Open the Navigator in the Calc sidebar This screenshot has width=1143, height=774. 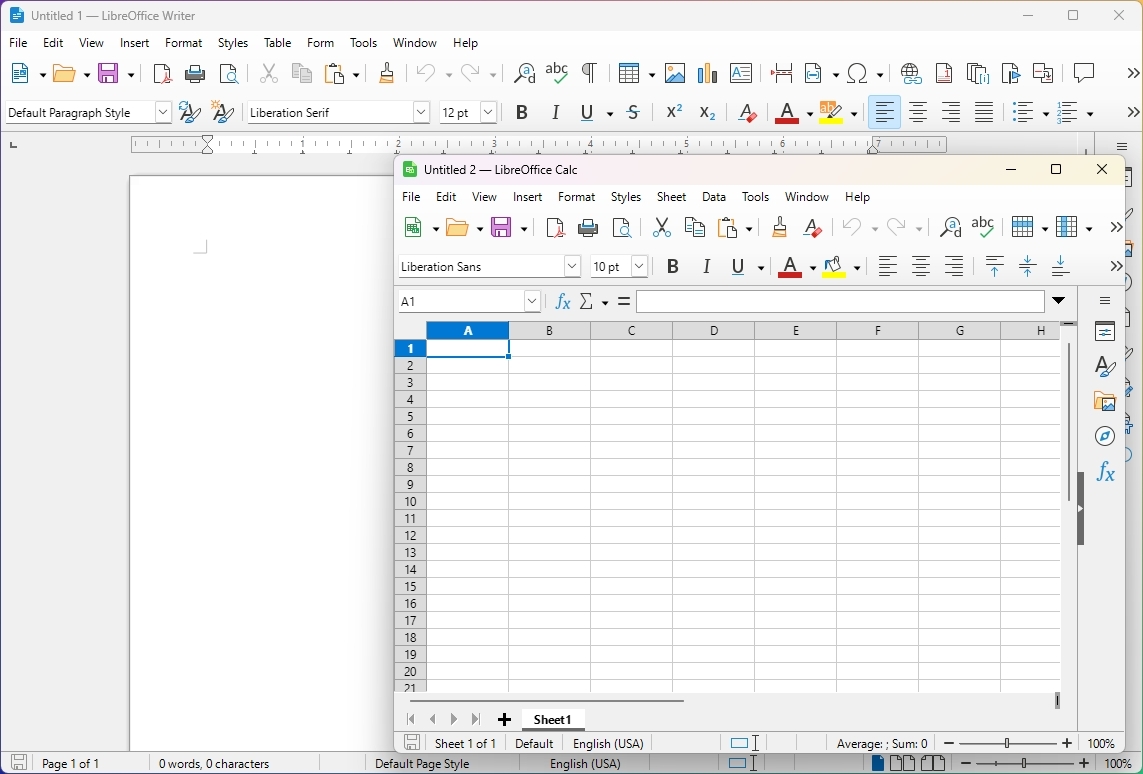click(x=1106, y=436)
